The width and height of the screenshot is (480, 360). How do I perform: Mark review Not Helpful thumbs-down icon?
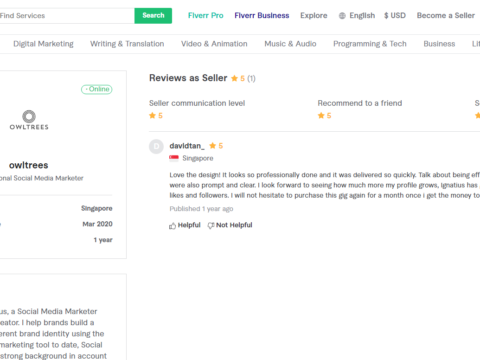[211, 226]
